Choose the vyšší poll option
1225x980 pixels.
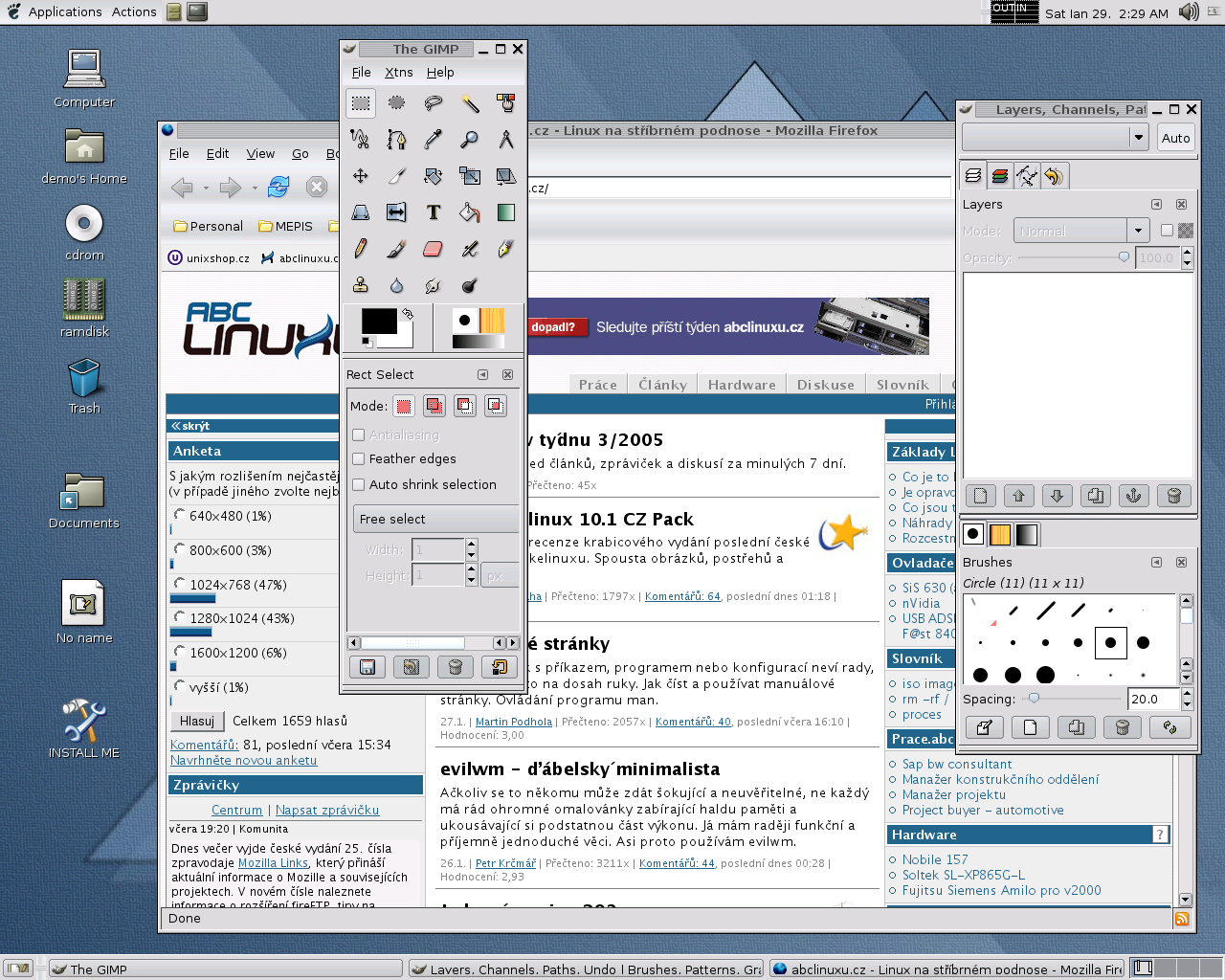click(179, 687)
